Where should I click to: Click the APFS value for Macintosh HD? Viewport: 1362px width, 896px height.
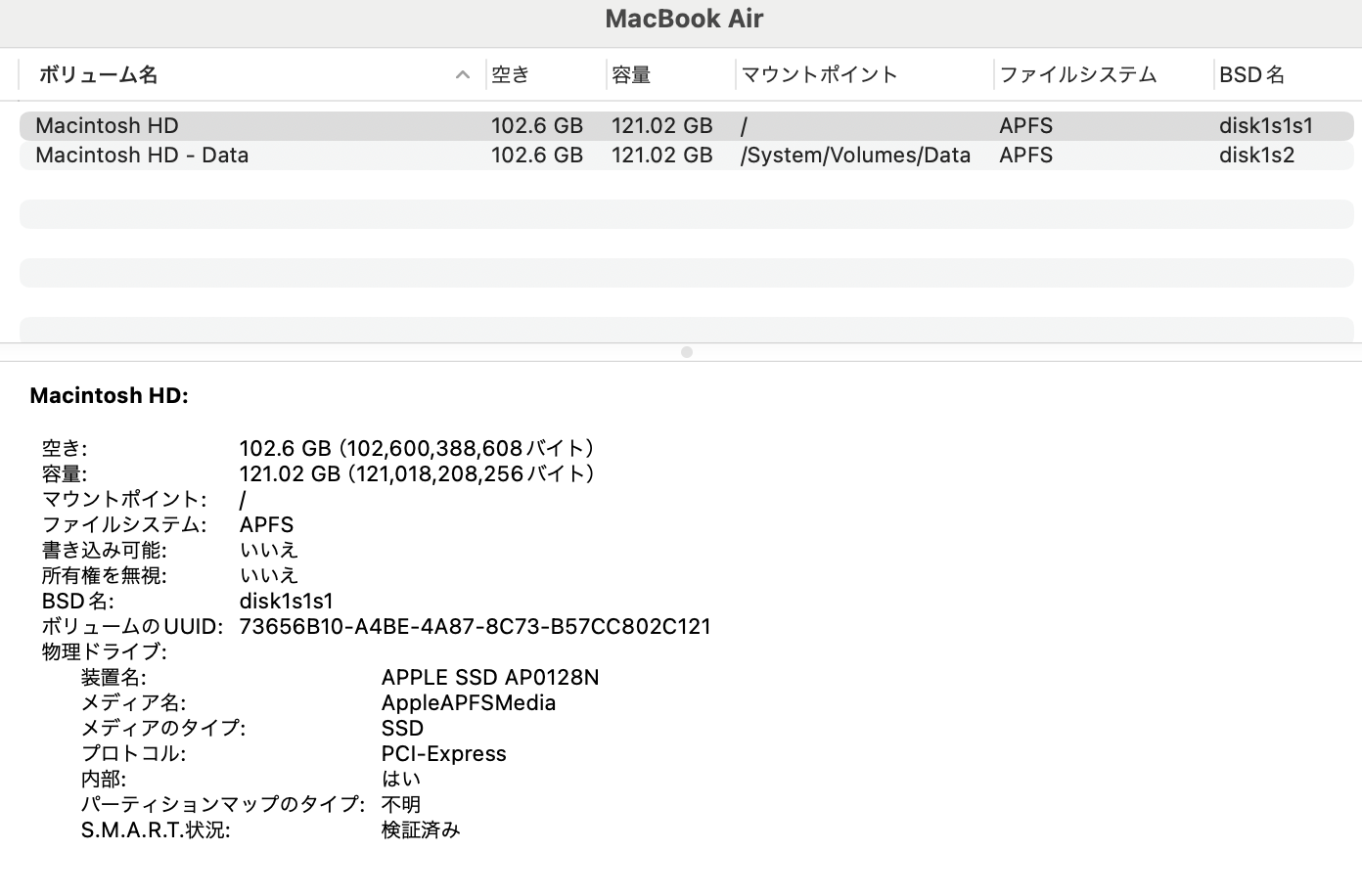[x=1024, y=125]
